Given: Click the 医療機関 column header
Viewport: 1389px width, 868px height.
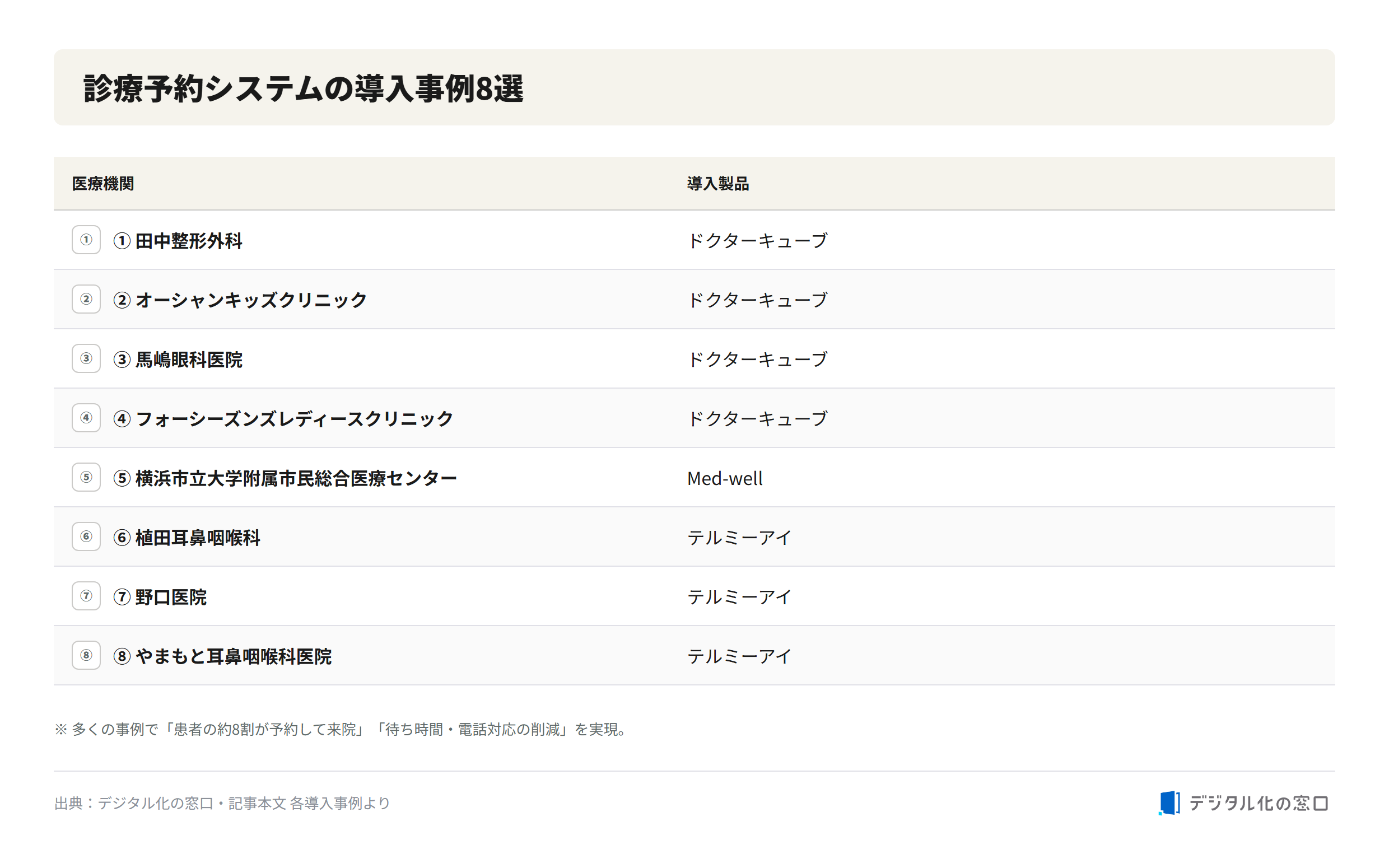Looking at the screenshot, I should tap(103, 184).
